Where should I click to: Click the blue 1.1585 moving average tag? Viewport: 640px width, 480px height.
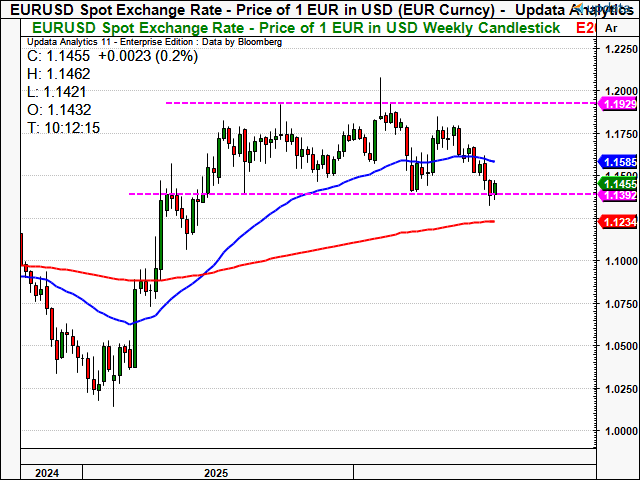(618, 162)
